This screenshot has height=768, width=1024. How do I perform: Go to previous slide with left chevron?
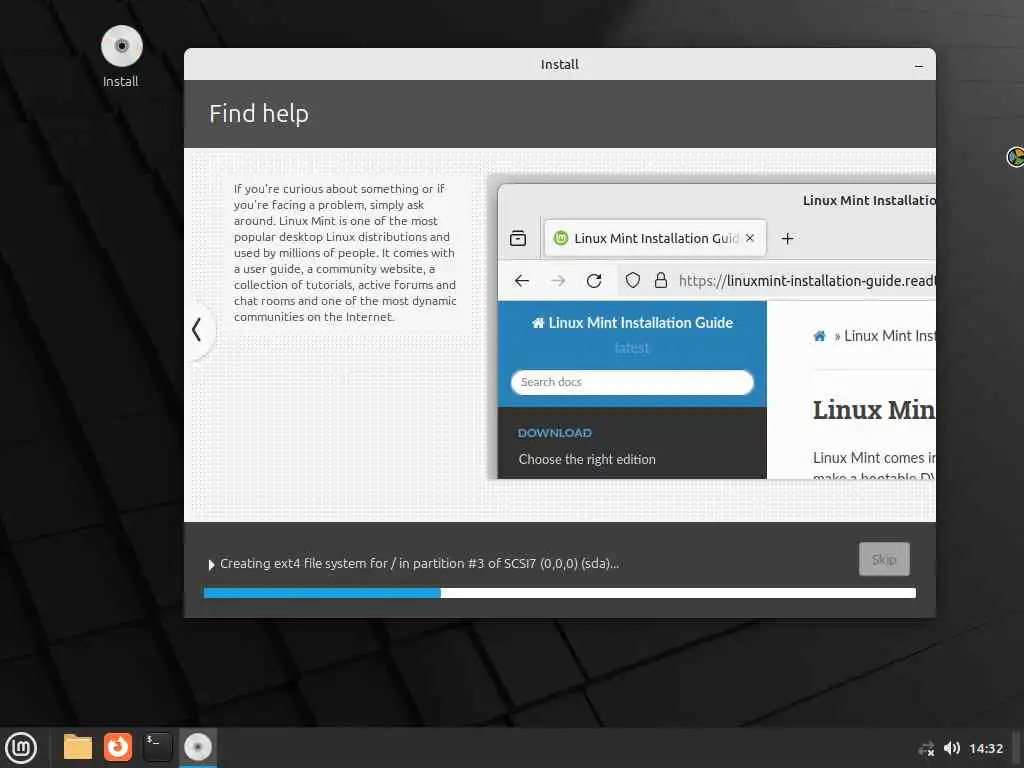(197, 330)
